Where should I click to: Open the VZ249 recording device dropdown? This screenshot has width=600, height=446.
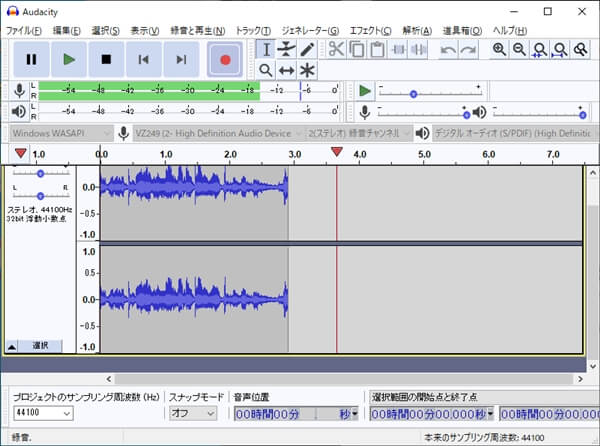tap(218, 133)
